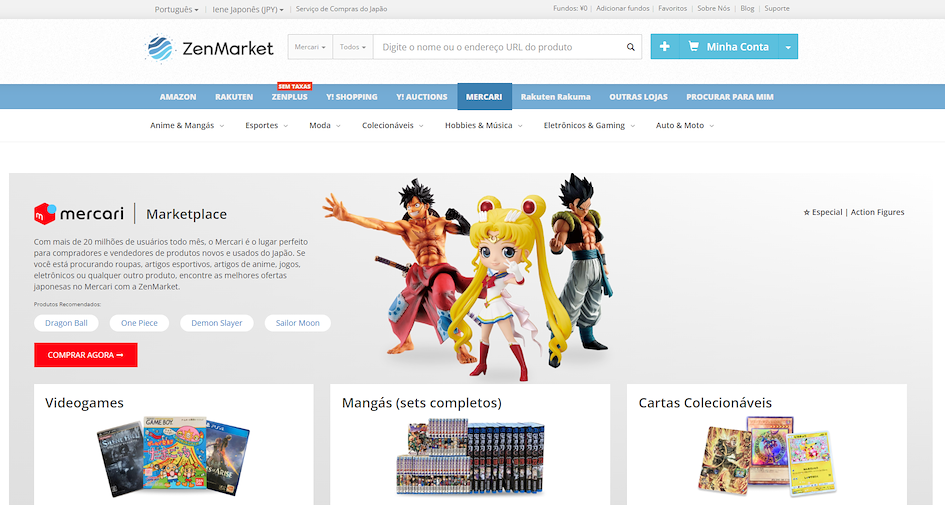
Task: Click the search magnifier icon
Action: coord(630,47)
